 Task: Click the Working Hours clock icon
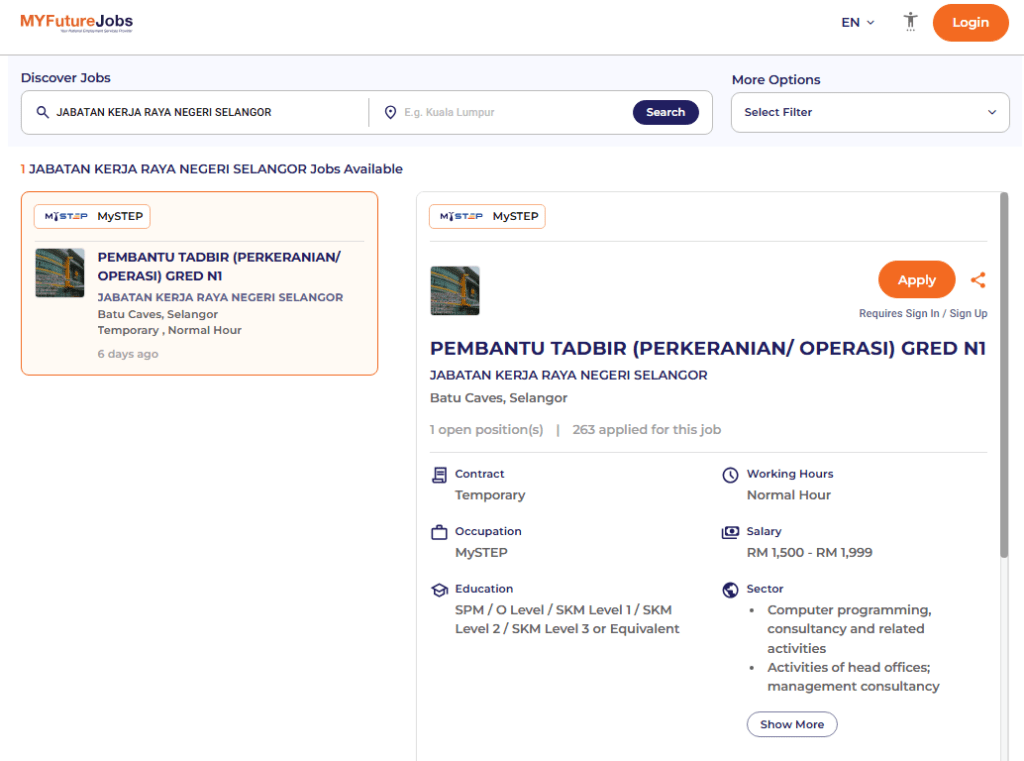730,475
